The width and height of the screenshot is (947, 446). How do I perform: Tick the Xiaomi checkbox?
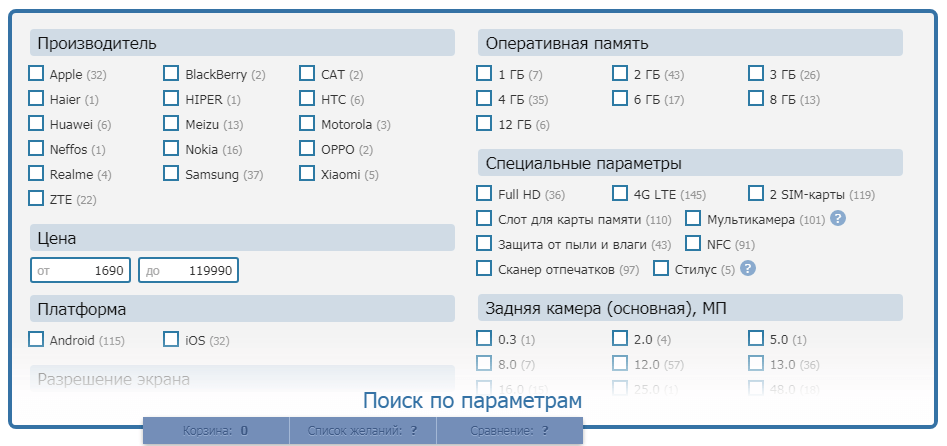coord(308,174)
